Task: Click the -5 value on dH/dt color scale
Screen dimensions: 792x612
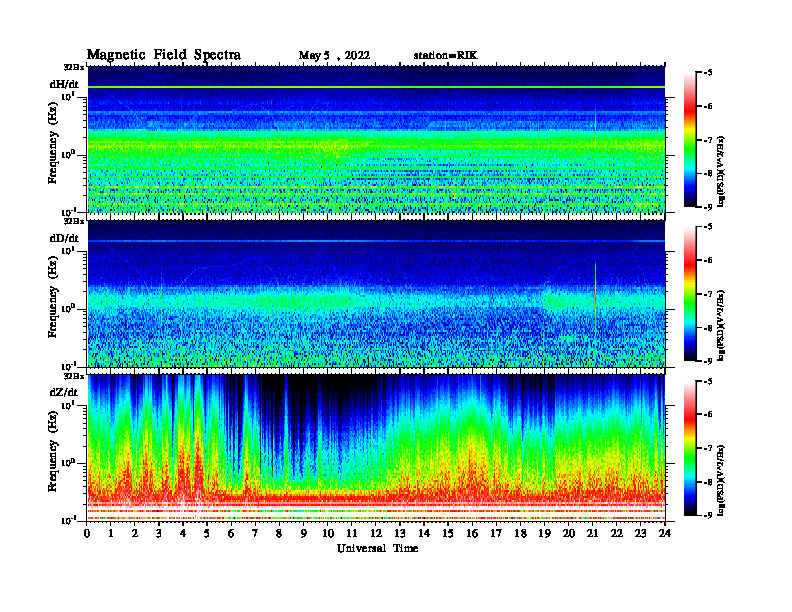Action: click(x=709, y=73)
